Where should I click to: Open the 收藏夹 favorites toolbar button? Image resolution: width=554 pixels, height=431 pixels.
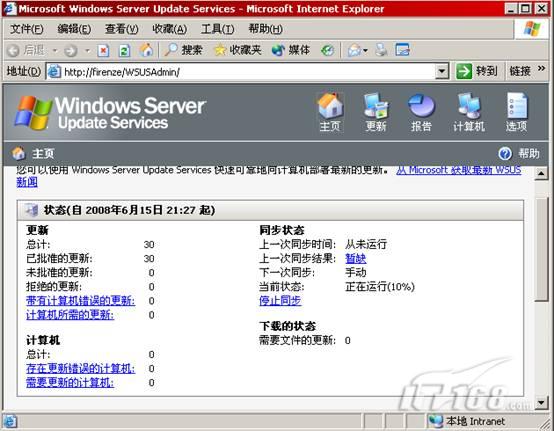coord(238,50)
